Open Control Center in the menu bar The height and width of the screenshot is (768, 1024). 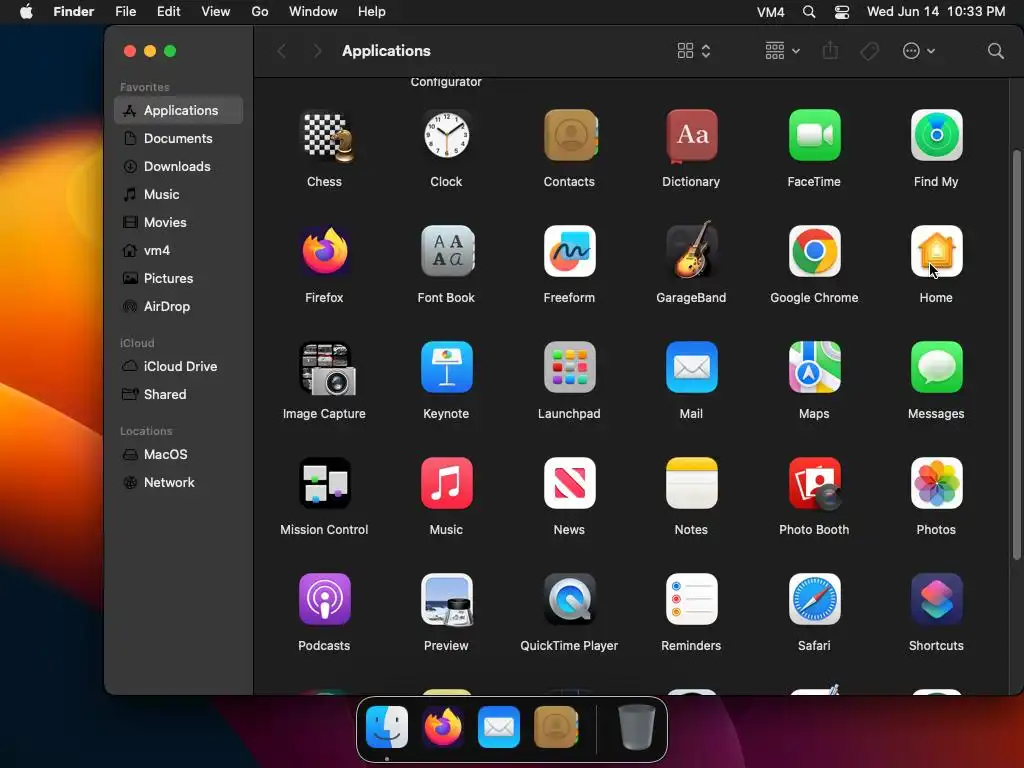[842, 12]
